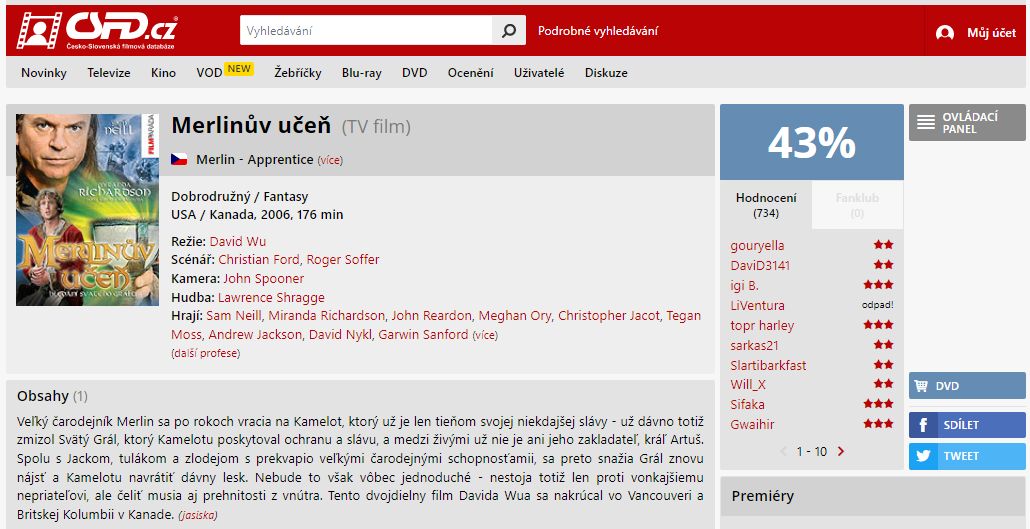Image resolution: width=1030 pixels, height=529 pixels.
Task: Open Andrew Jackson's page
Action: click(256, 334)
